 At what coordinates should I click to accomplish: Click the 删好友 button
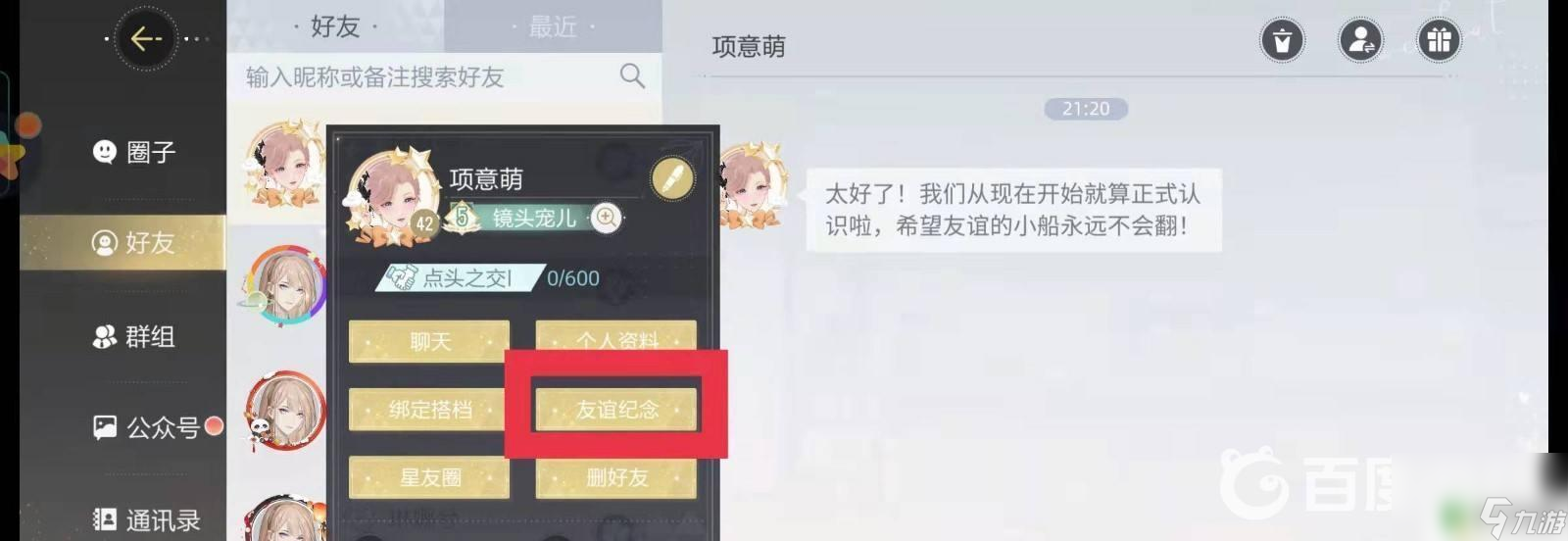pyautogui.click(x=616, y=477)
